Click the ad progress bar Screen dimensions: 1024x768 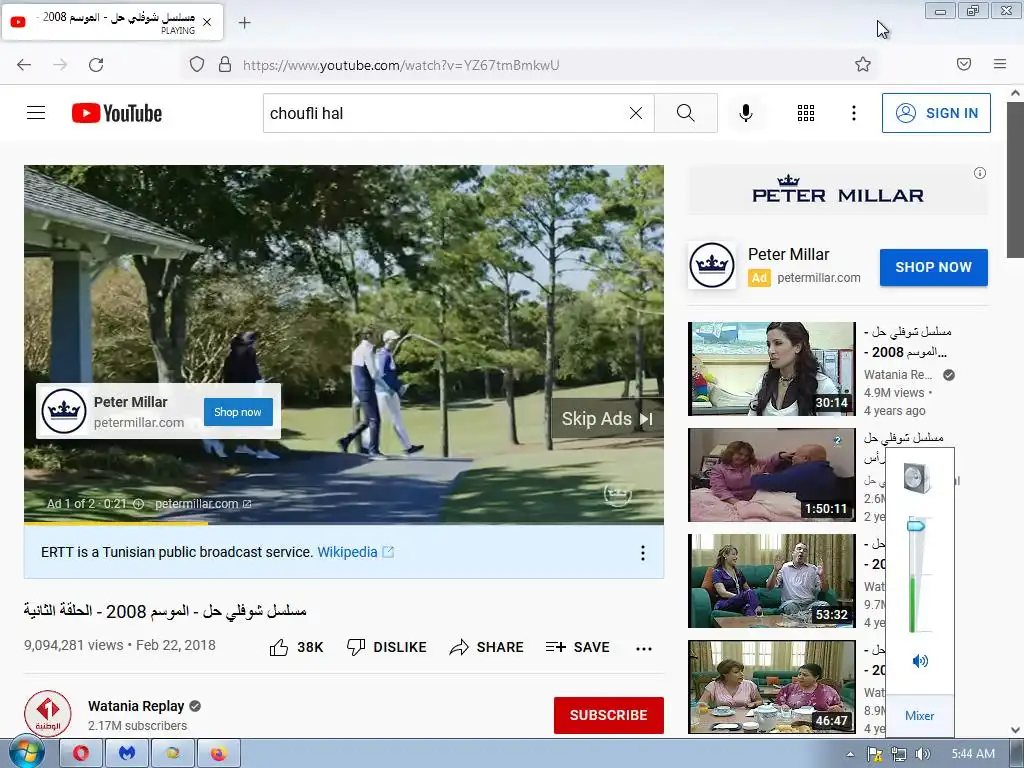[344, 522]
